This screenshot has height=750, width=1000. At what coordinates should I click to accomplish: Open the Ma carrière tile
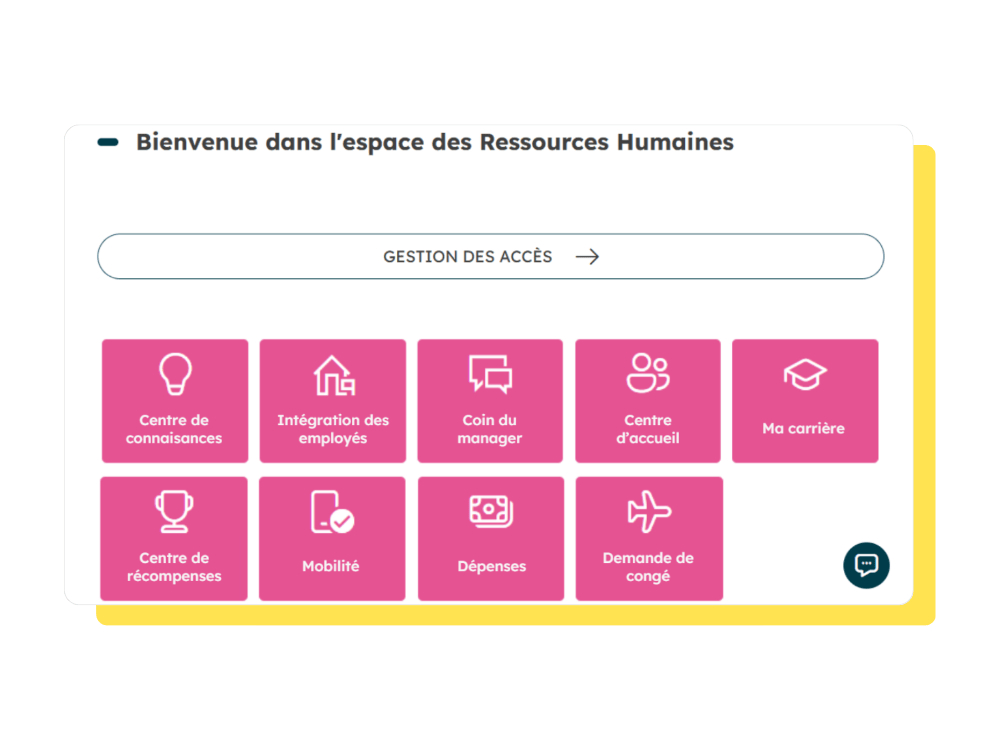tap(805, 400)
